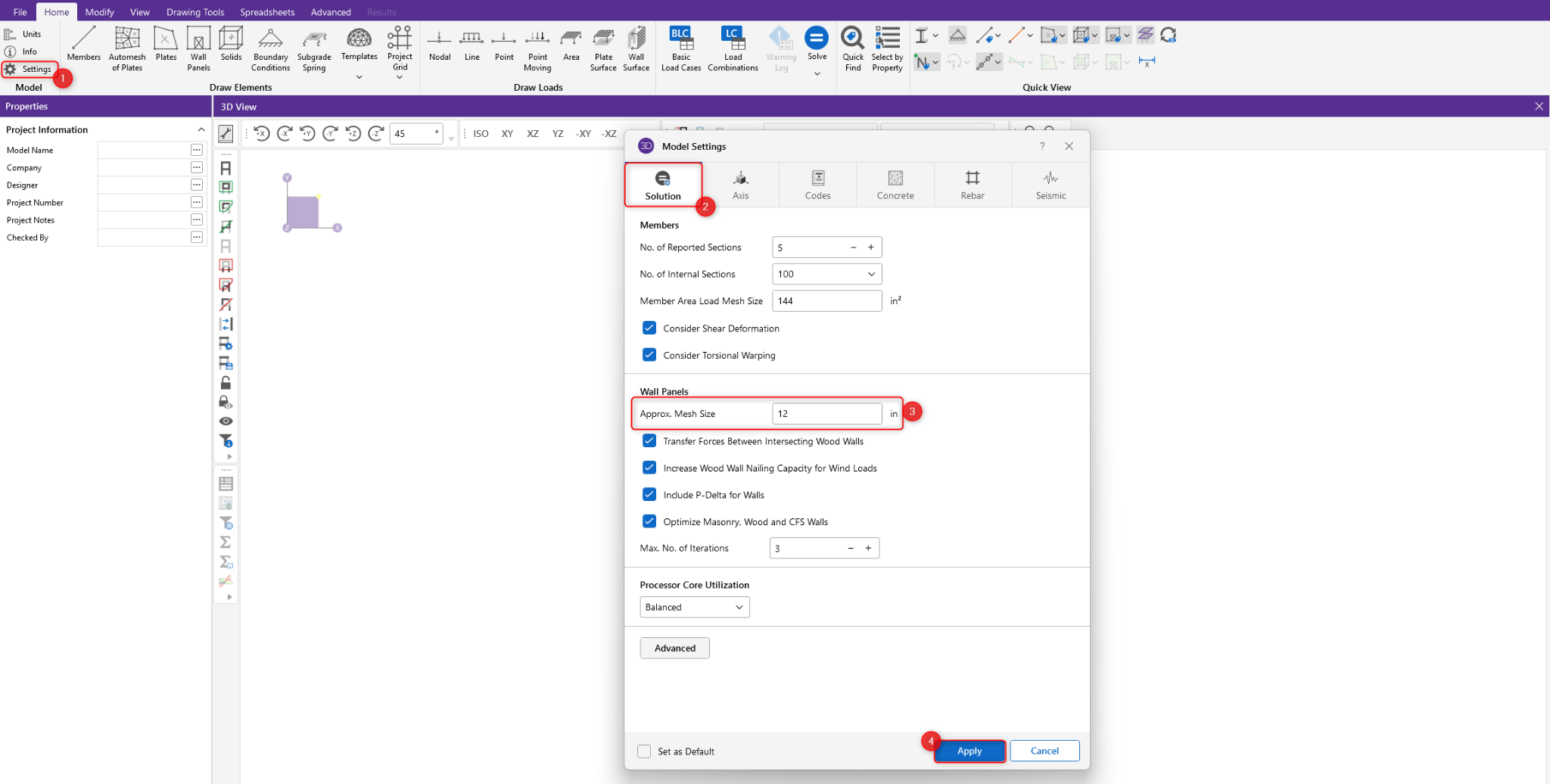
Task: Run Quick Find
Action: 853,48
